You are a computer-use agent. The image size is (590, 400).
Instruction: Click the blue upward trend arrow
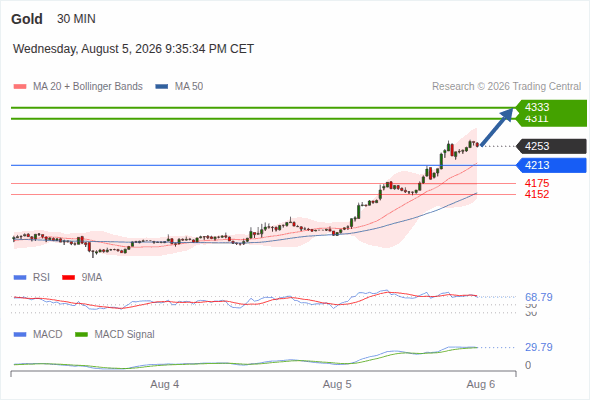(497, 127)
